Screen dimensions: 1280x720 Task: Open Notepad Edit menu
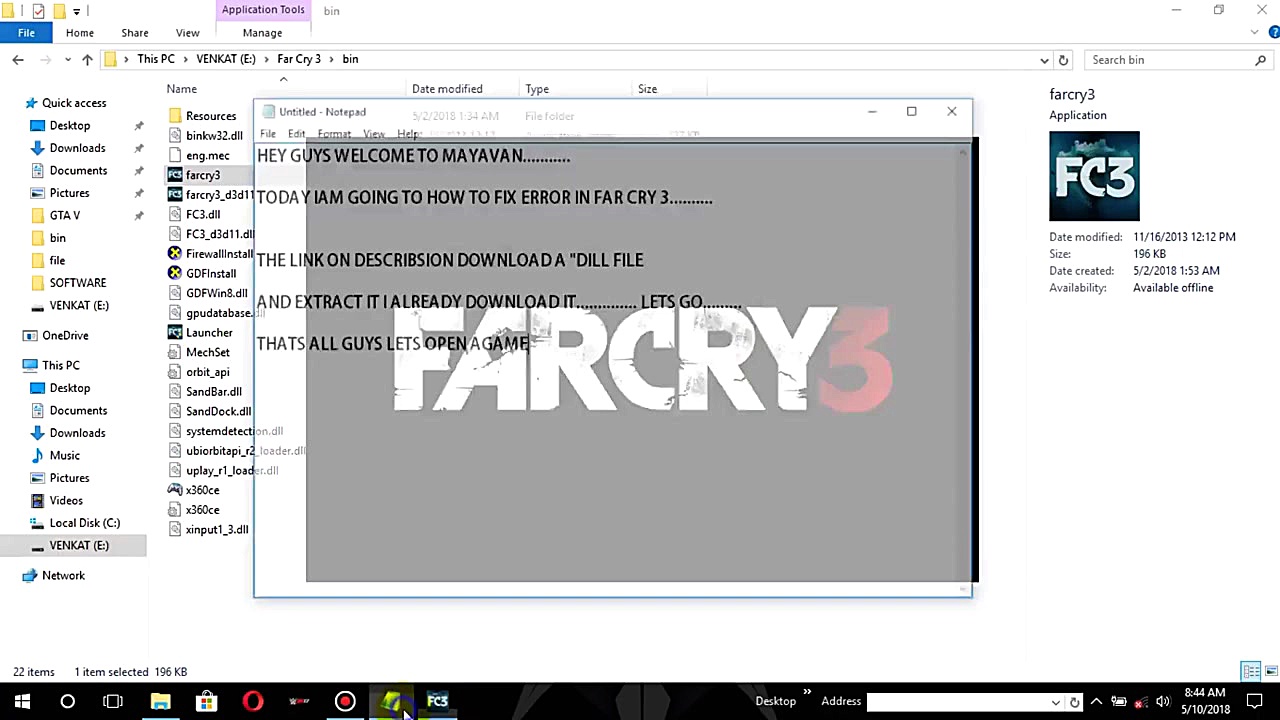click(297, 134)
